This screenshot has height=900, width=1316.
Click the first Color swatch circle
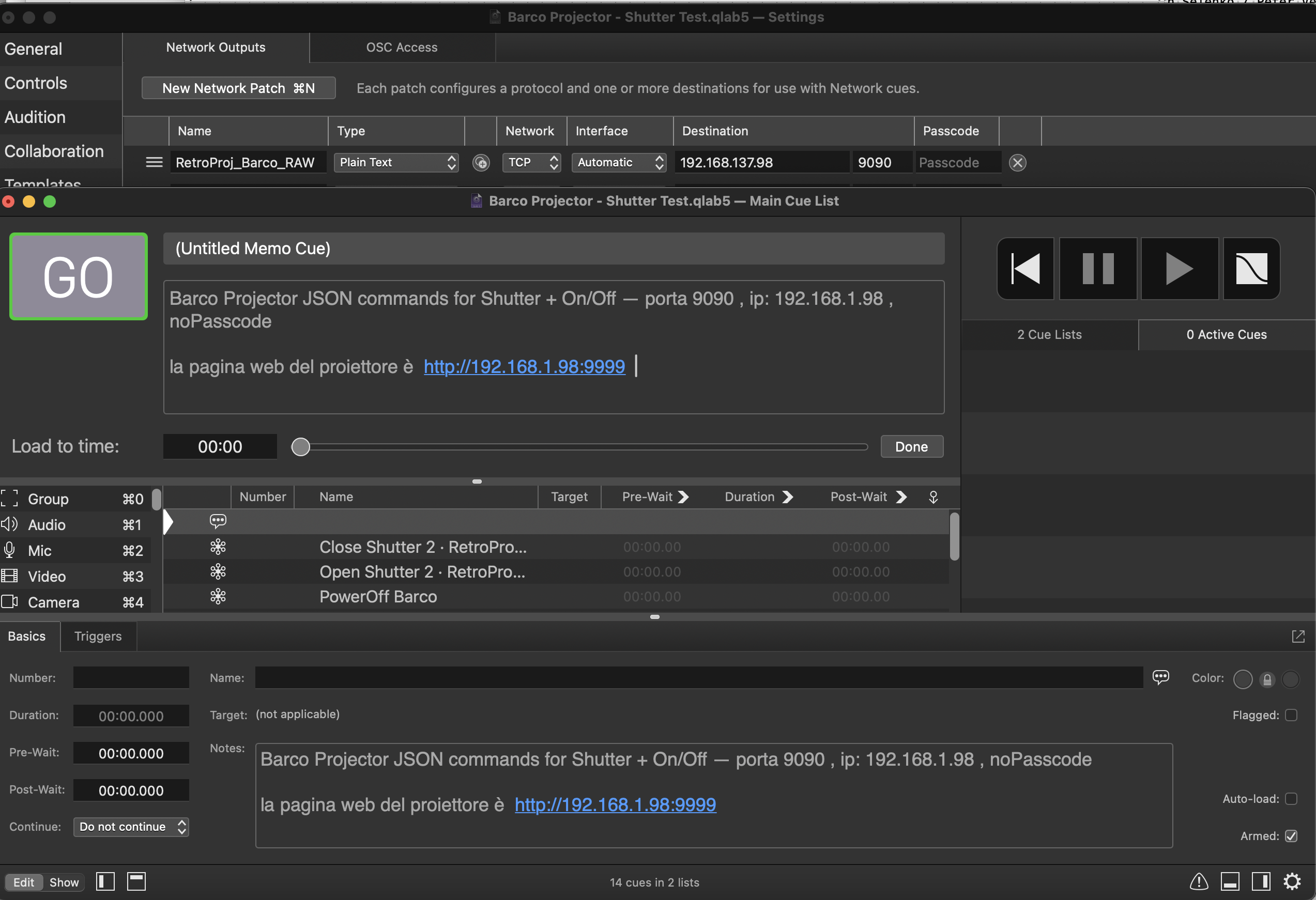[x=1243, y=679]
